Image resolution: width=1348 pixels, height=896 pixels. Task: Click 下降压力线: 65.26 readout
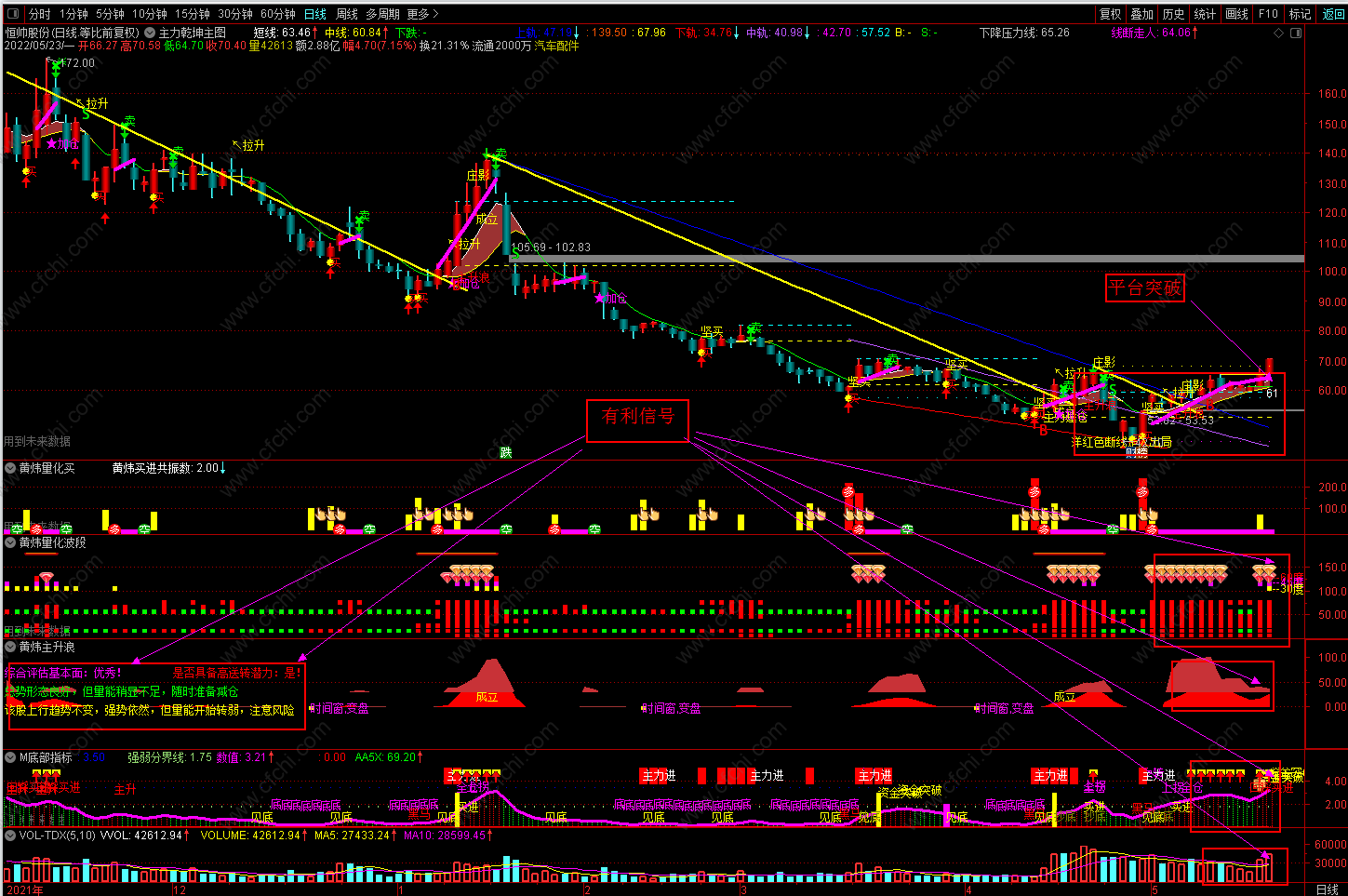(1024, 33)
